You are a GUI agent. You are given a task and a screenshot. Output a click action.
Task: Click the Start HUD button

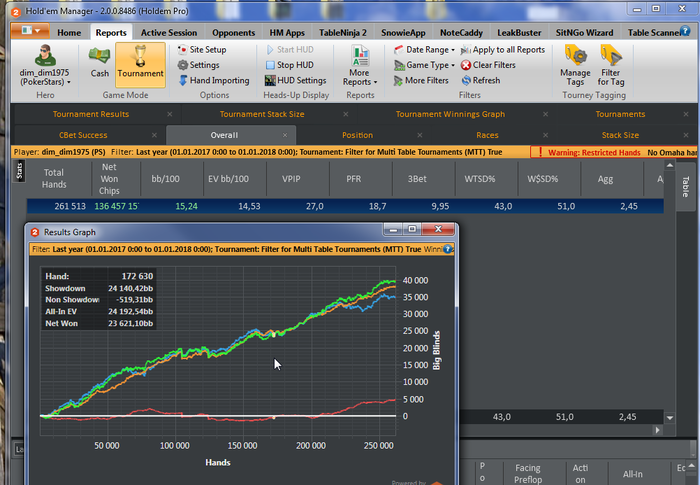tap(290, 50)
